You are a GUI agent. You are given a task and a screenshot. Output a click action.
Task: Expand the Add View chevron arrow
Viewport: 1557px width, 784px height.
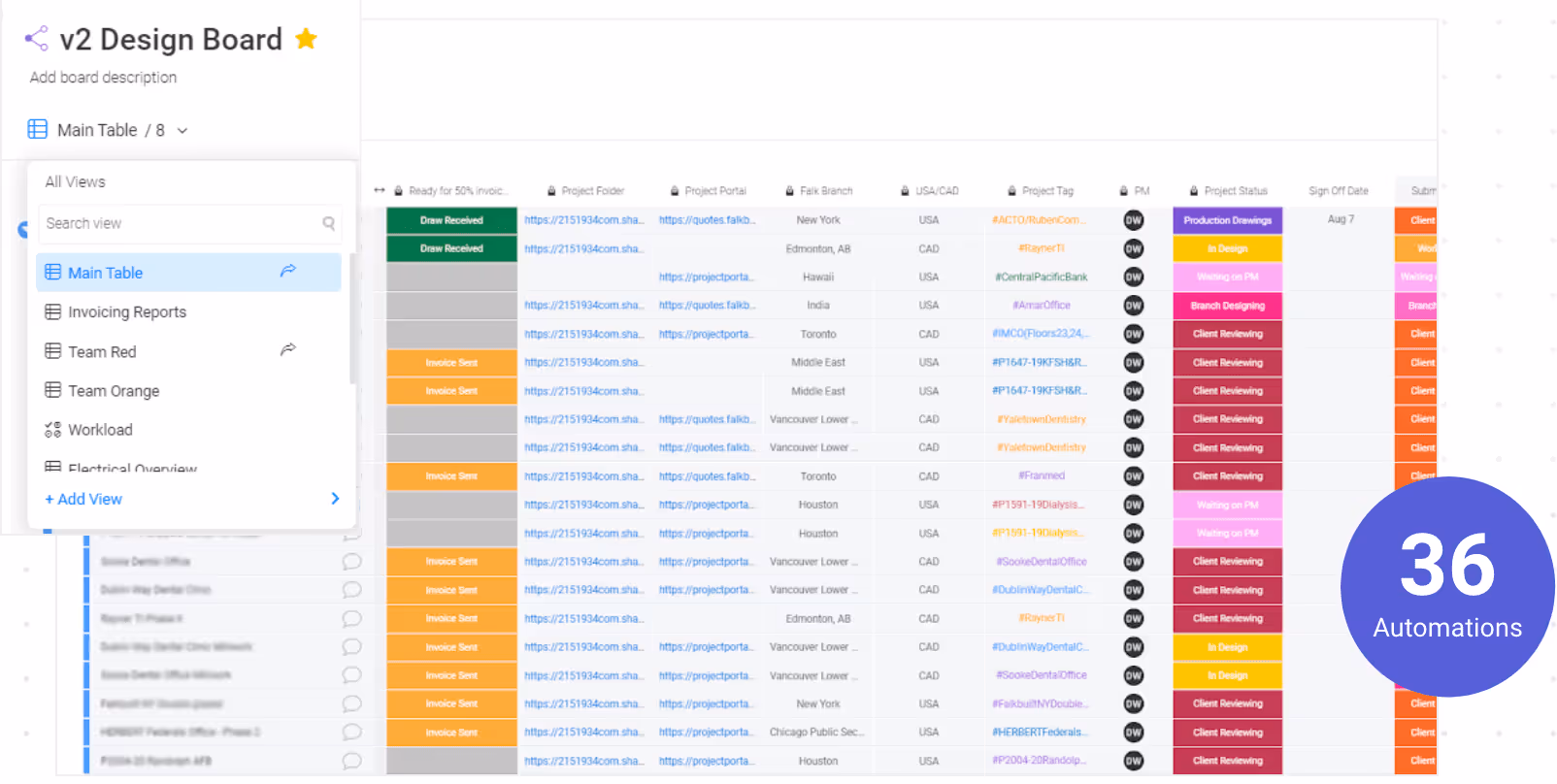pyautogui.click(x=335, y=499)
